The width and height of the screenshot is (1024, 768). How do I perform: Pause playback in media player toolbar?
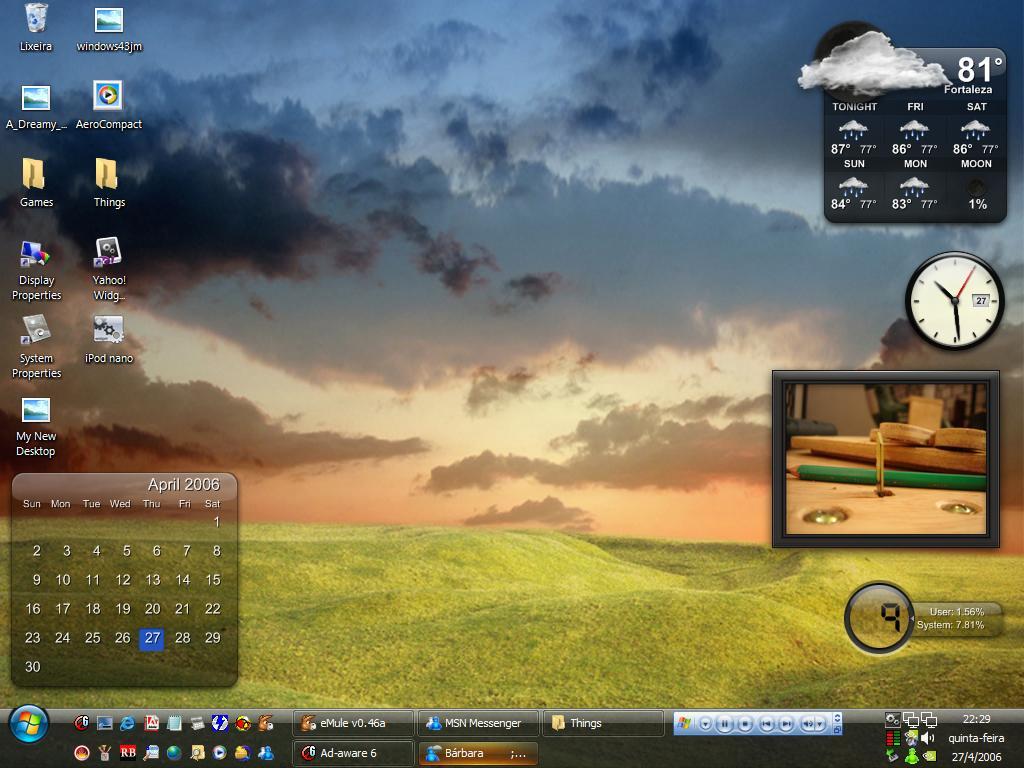(725, 724)
